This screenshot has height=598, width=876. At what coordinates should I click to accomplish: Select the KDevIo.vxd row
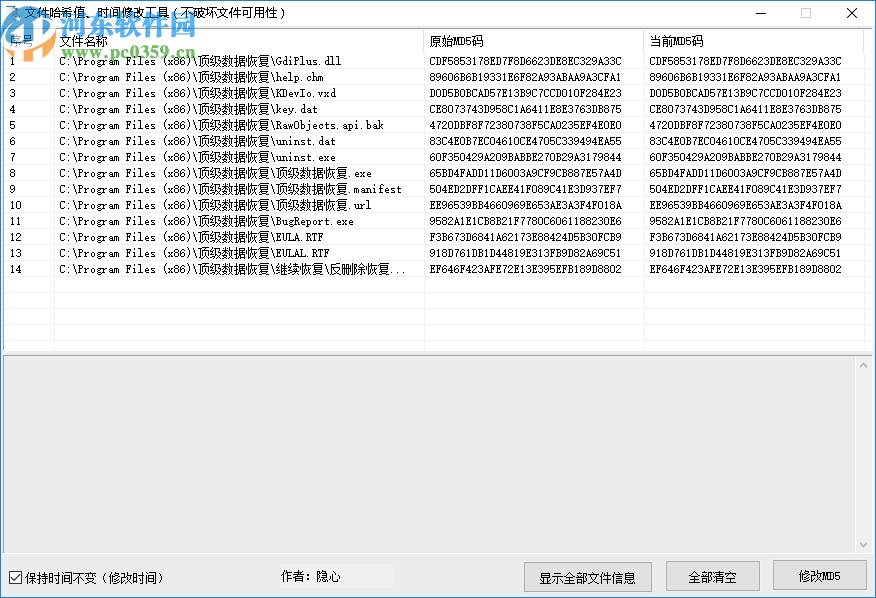[x=200, y=92]
